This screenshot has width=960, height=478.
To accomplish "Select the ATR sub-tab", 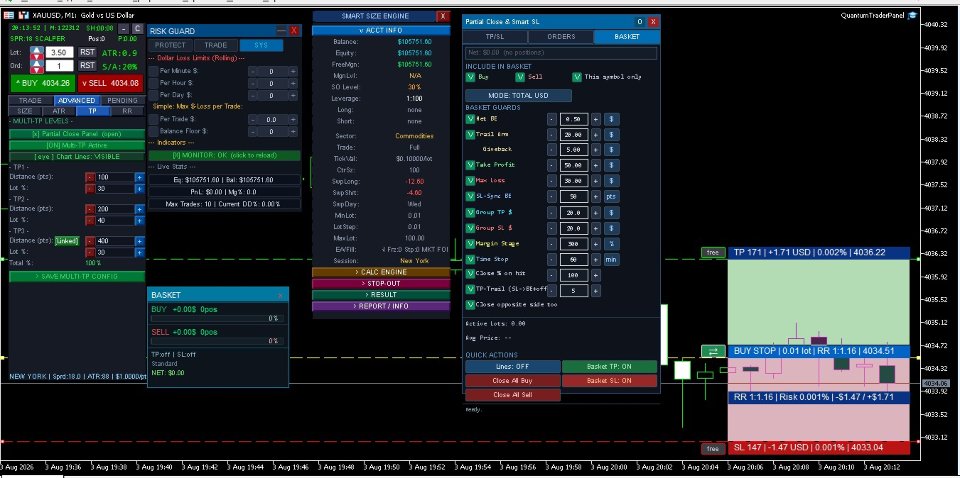I will (x=59, y=111).
